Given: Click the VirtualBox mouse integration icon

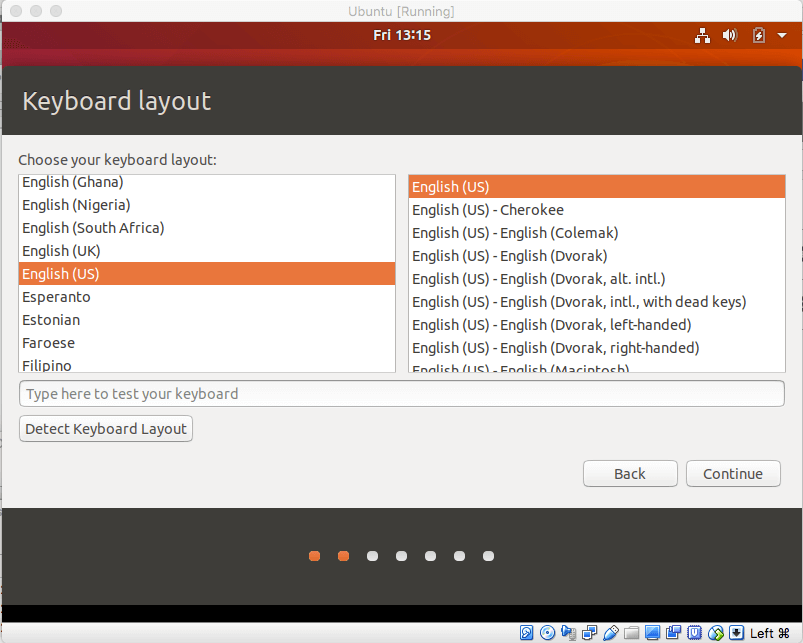Looking at the screenshot, I should coord(715,633).
